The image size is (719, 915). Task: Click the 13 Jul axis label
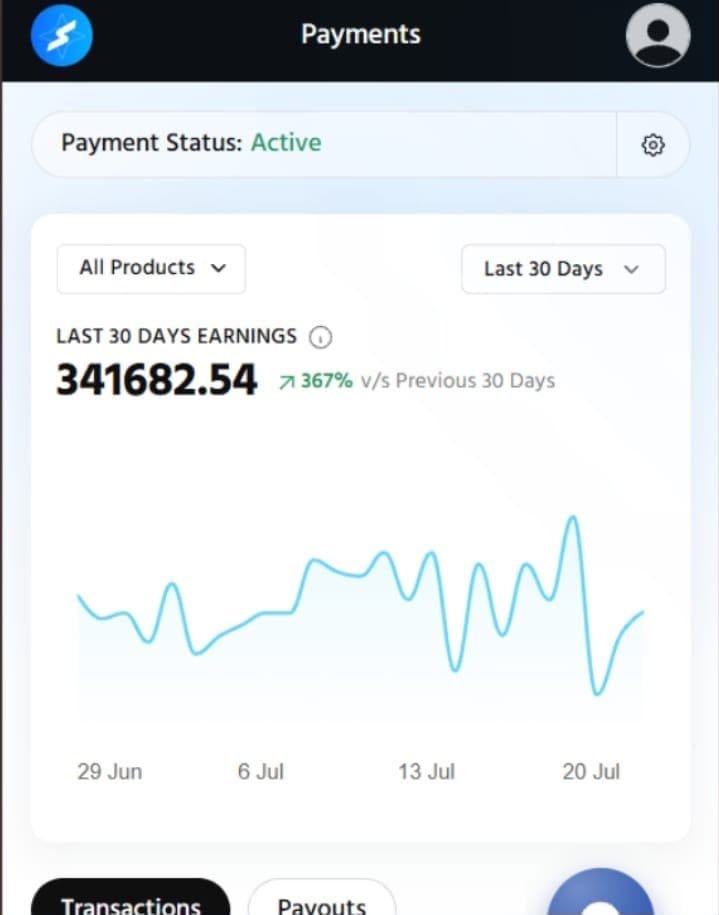click(x=426, y=771)
